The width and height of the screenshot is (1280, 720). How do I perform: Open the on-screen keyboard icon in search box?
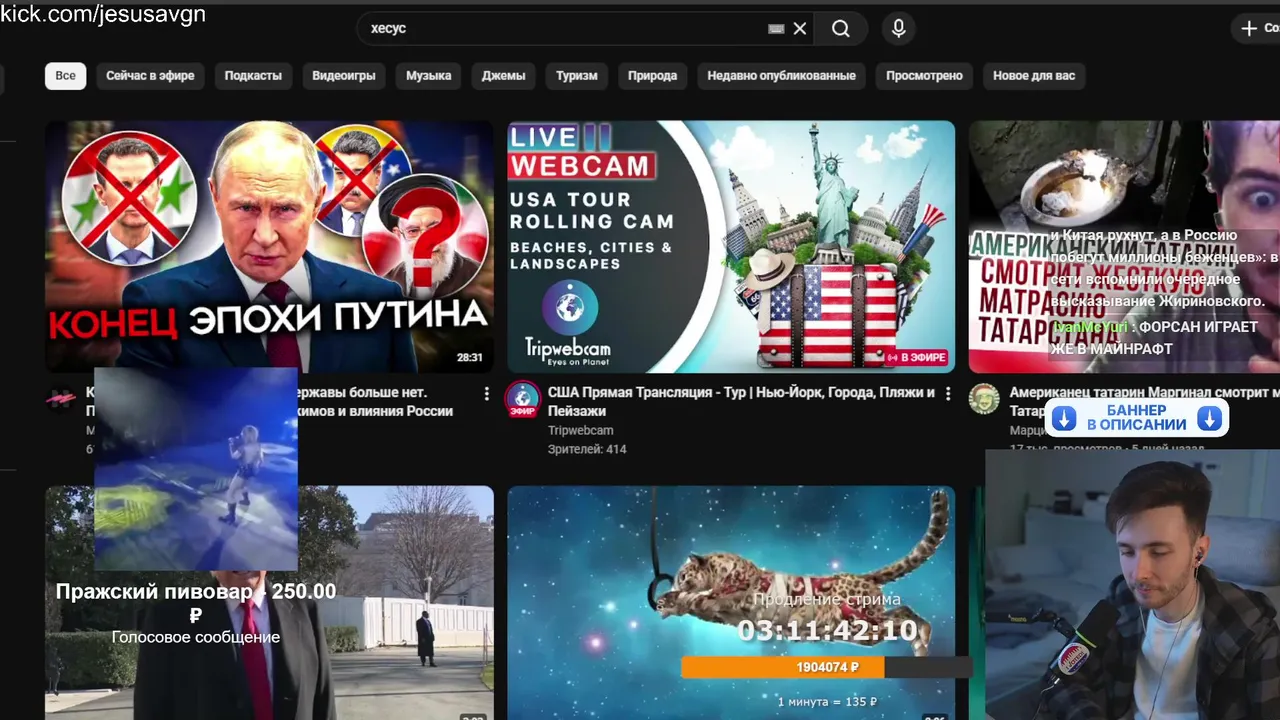[776, 29]
